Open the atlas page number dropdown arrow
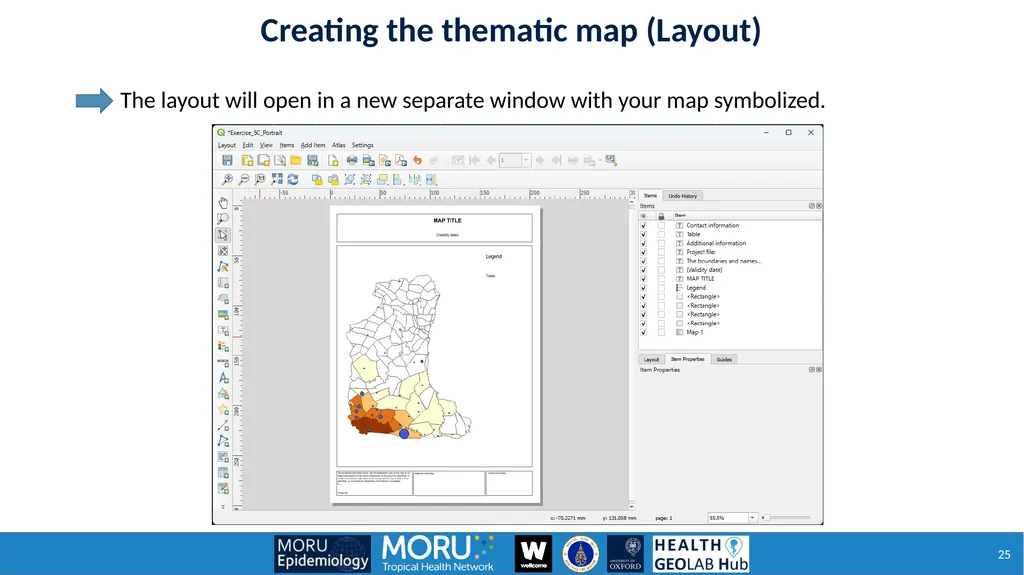 (x=526, y=160)
